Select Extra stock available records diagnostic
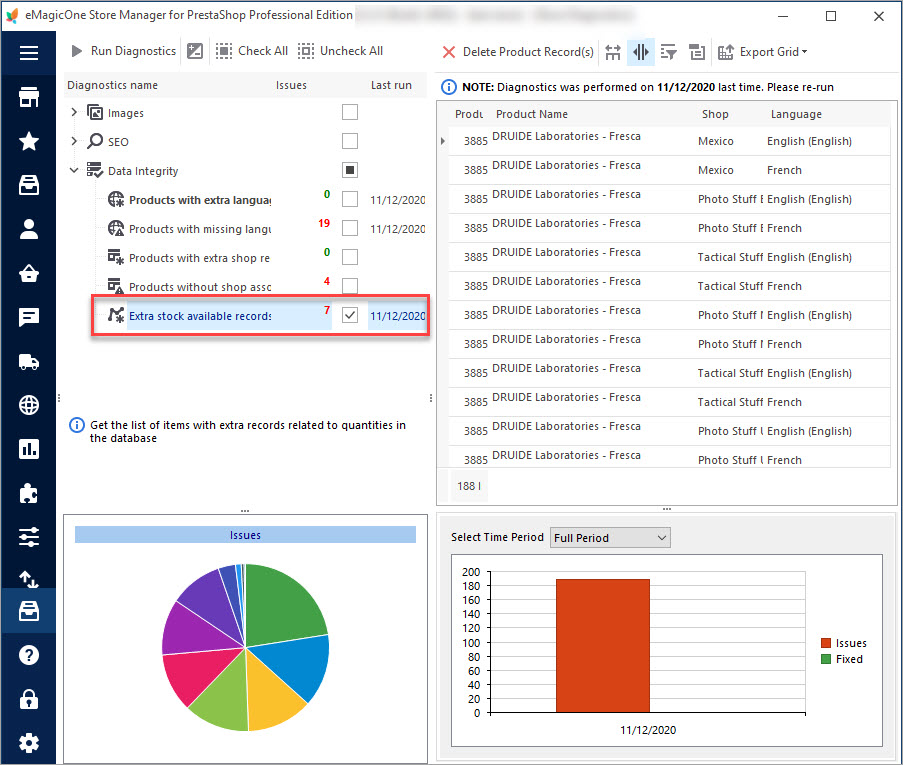The height and width of the screenshot is (765, 903). [x=200, y=316]
